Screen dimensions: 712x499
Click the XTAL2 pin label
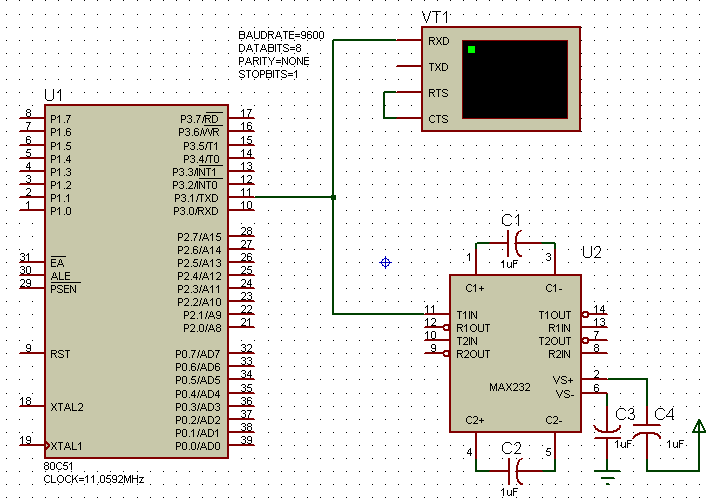tap(67, 407)
